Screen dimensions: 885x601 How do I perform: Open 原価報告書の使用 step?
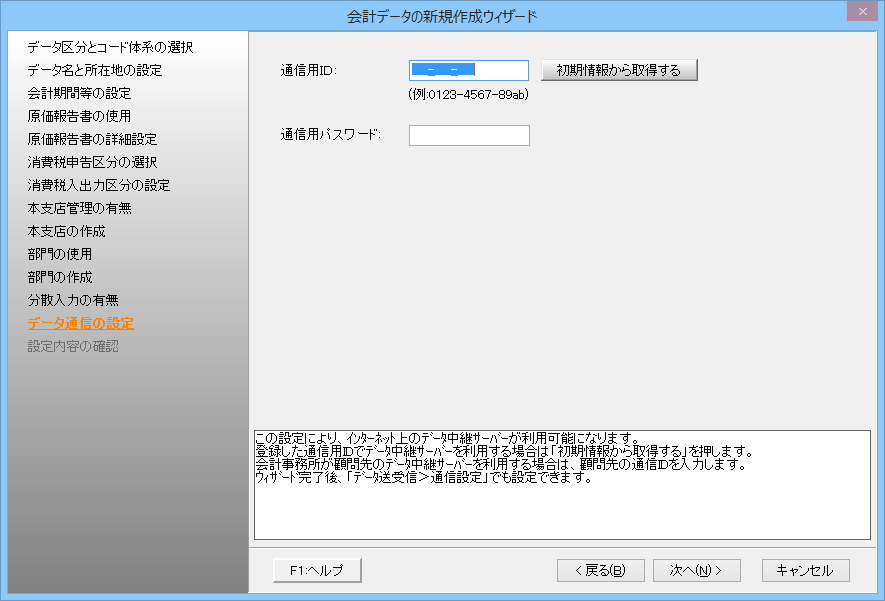79,116
